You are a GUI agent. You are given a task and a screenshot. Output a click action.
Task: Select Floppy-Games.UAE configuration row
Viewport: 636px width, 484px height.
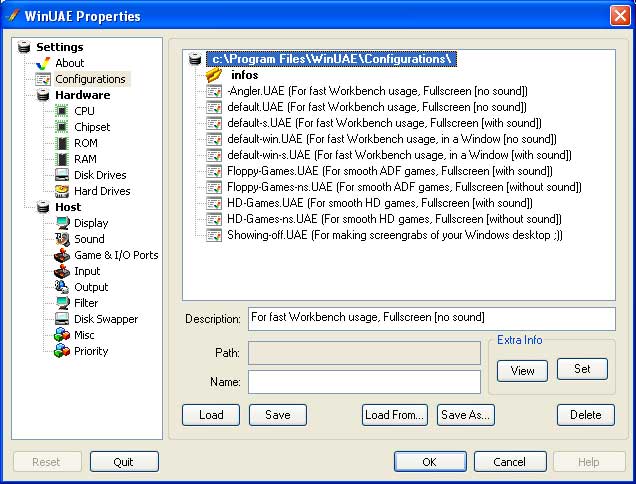390,171
